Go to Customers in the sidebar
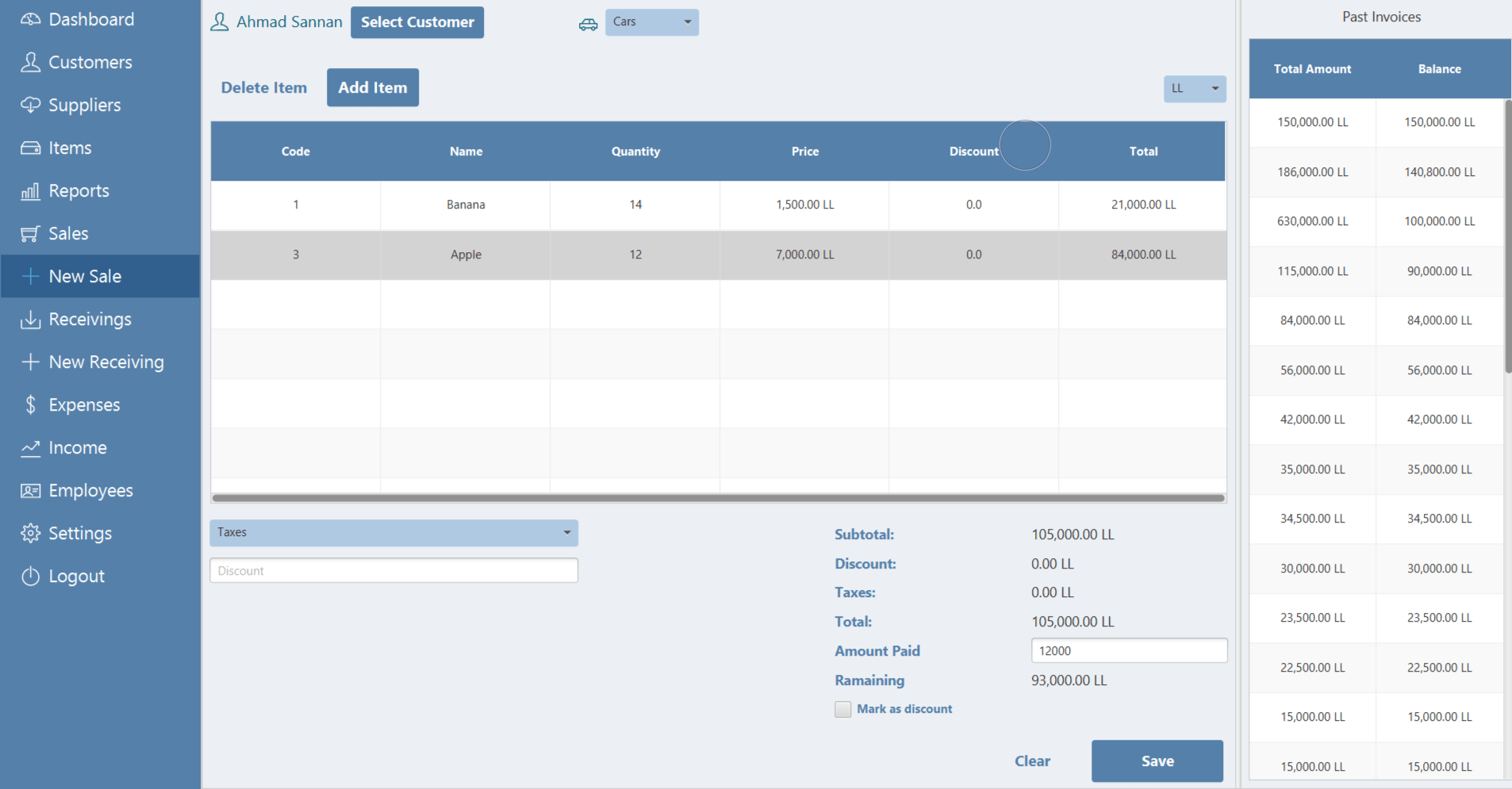 tap(90, 62)
